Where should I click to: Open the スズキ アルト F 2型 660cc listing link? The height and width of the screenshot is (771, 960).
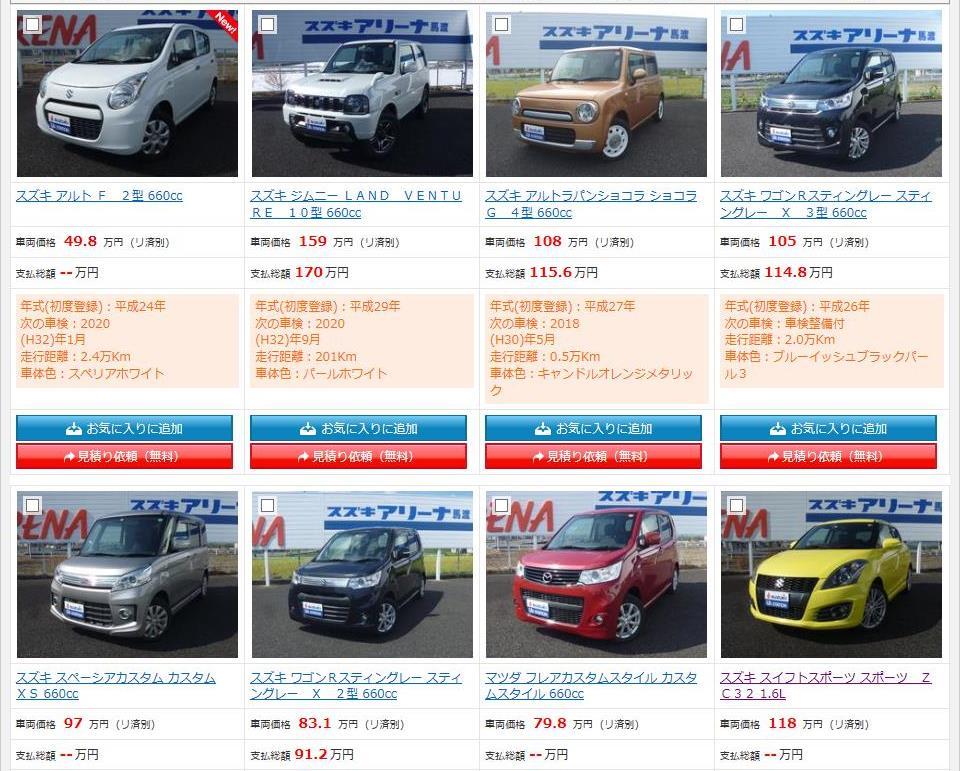tap(99, 196)
